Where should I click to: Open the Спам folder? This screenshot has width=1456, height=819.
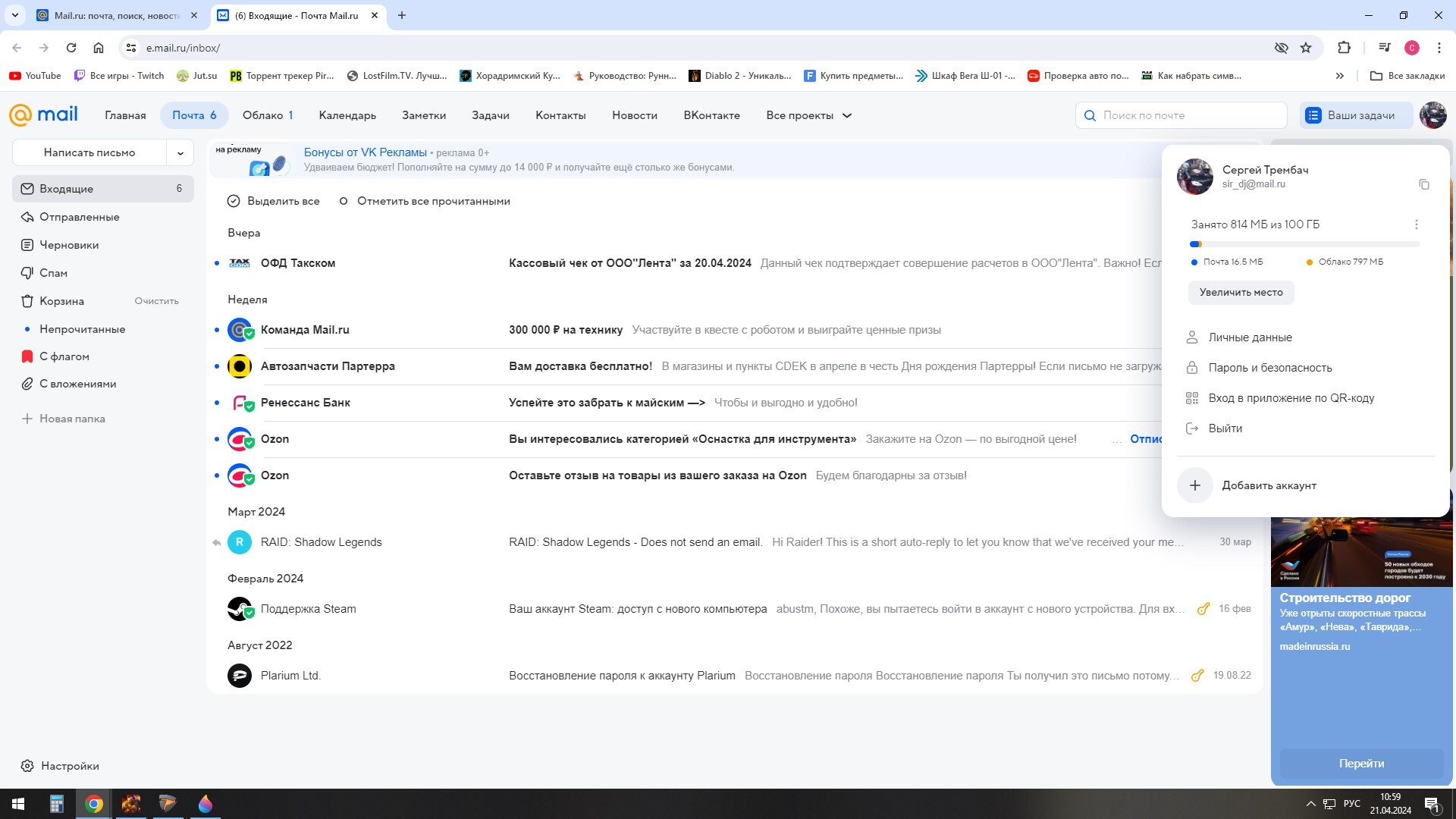103,273
